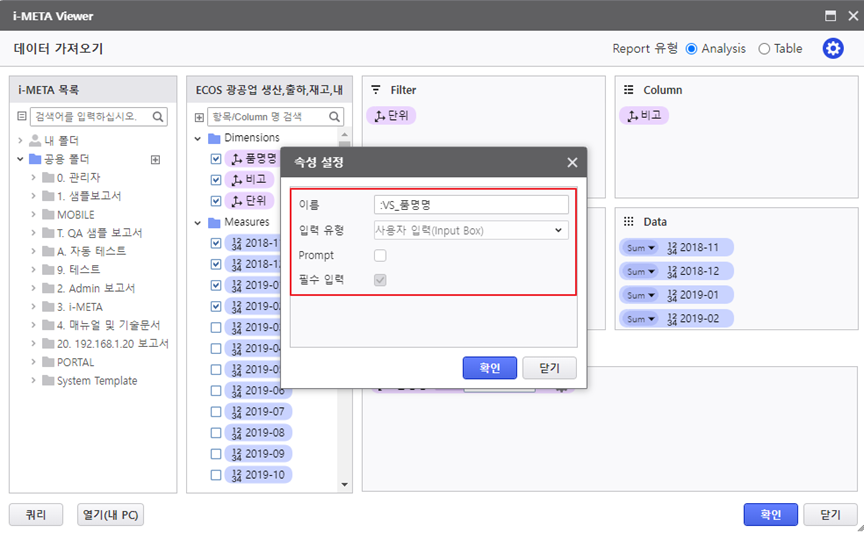864x533 pixels.
Task: Open the 입력 유형 dropdown
Action: [470, 230]
